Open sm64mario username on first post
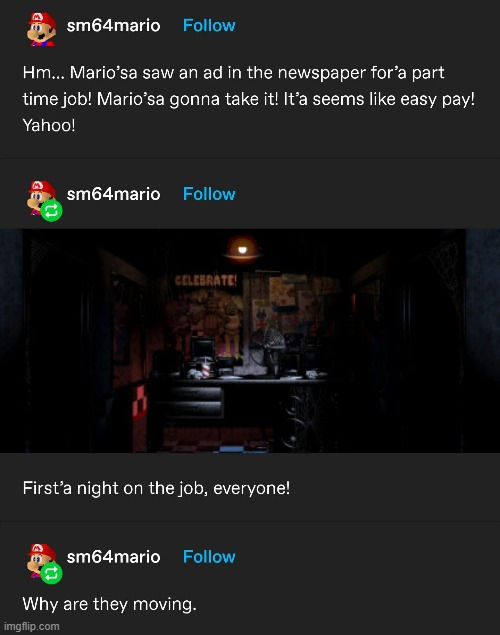Image resolution: width=500 pixels, height=635 pixels. [113, 26]
